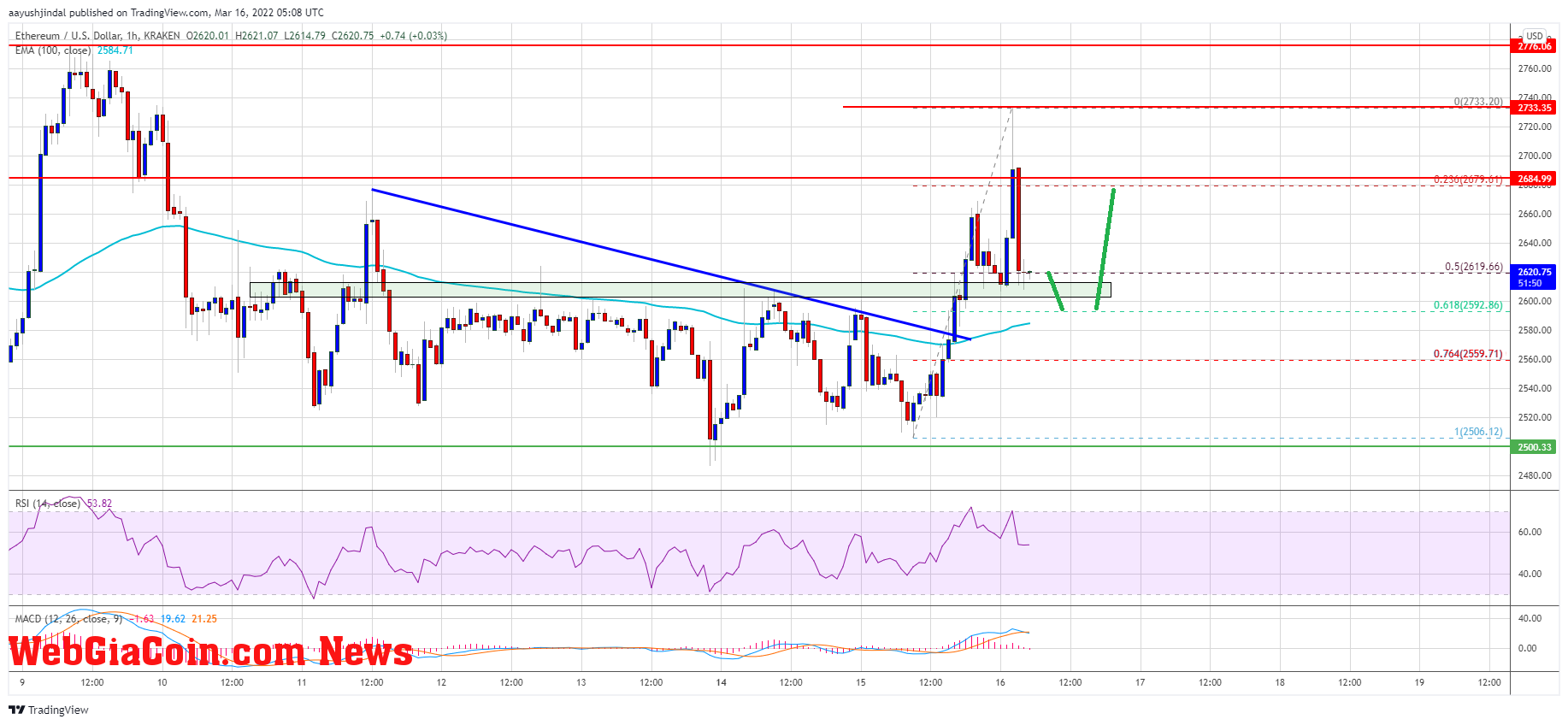Click the published-by aayushjindal header text
Screen dimensions: 1568x725
[x=167, y=13]
